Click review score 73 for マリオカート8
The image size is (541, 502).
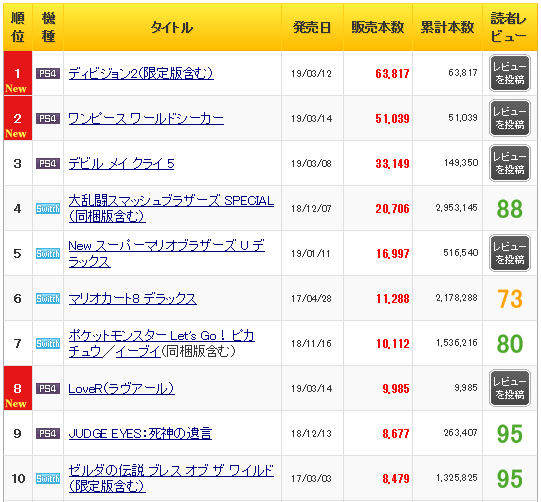coord(510,299)
